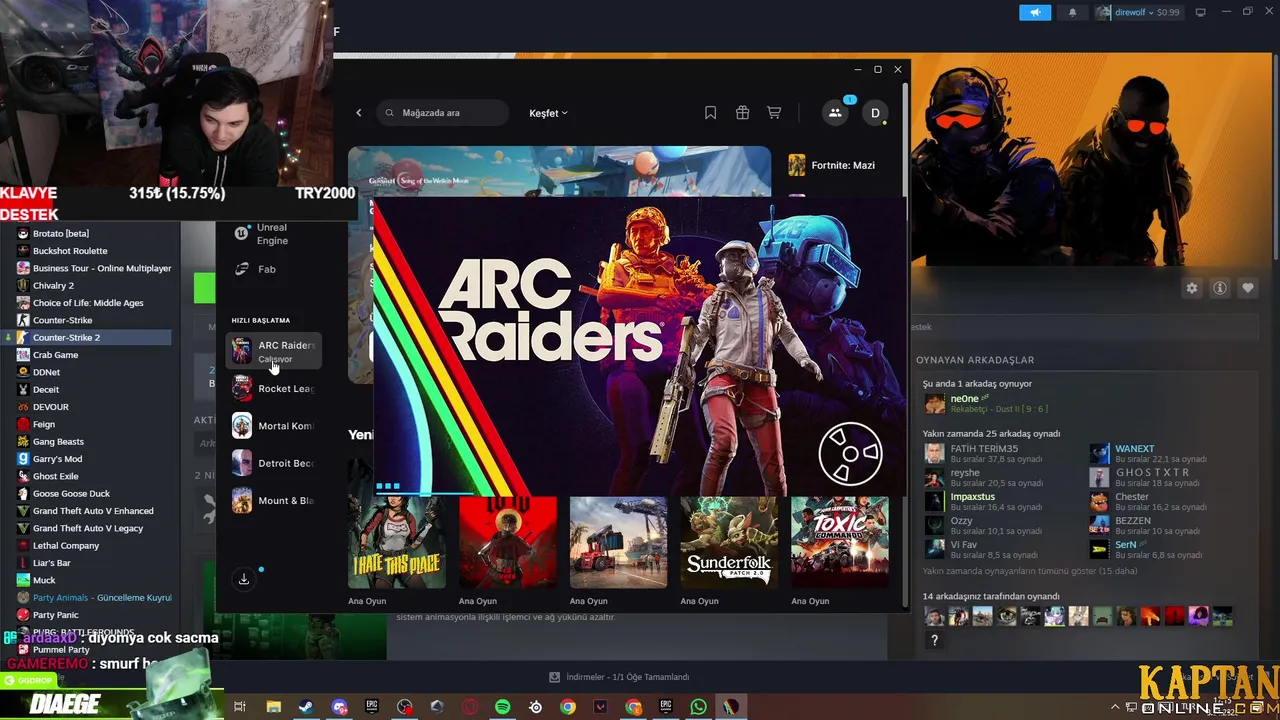
Task: Select Buckshot Roulette in Steam library
Action: (70, 251)
